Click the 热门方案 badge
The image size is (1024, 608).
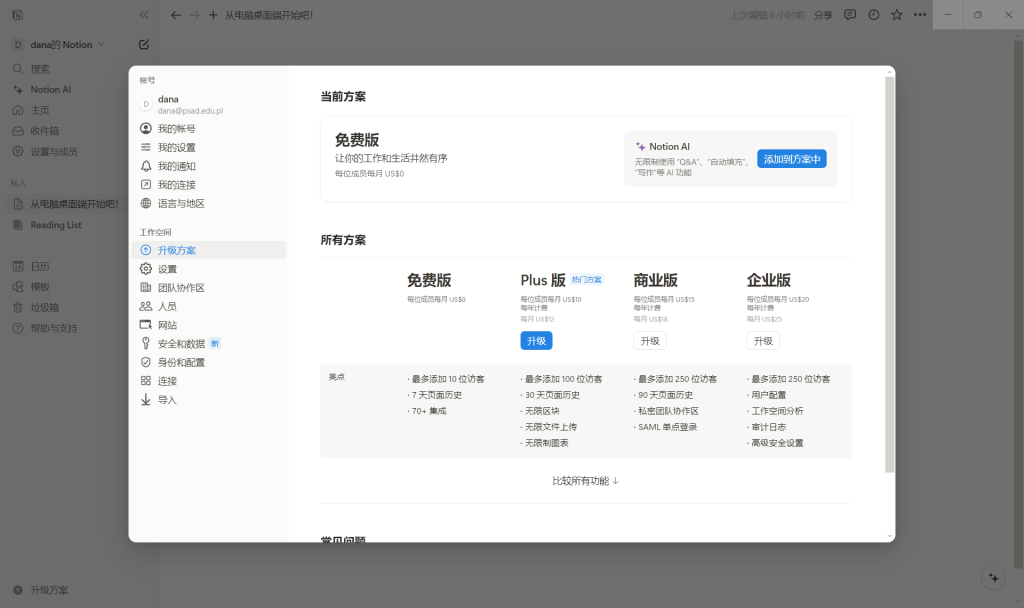[x=586, y=280]
